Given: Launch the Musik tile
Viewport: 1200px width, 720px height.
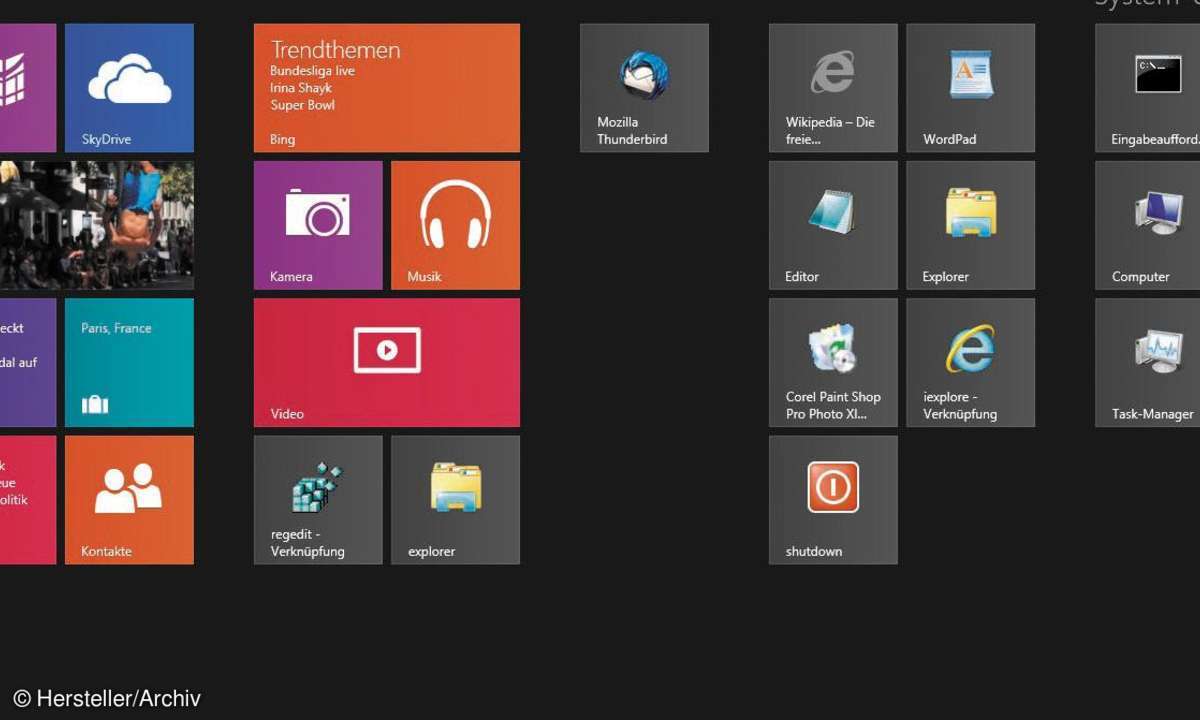Looking at the screenshot, I should [455, 225].
